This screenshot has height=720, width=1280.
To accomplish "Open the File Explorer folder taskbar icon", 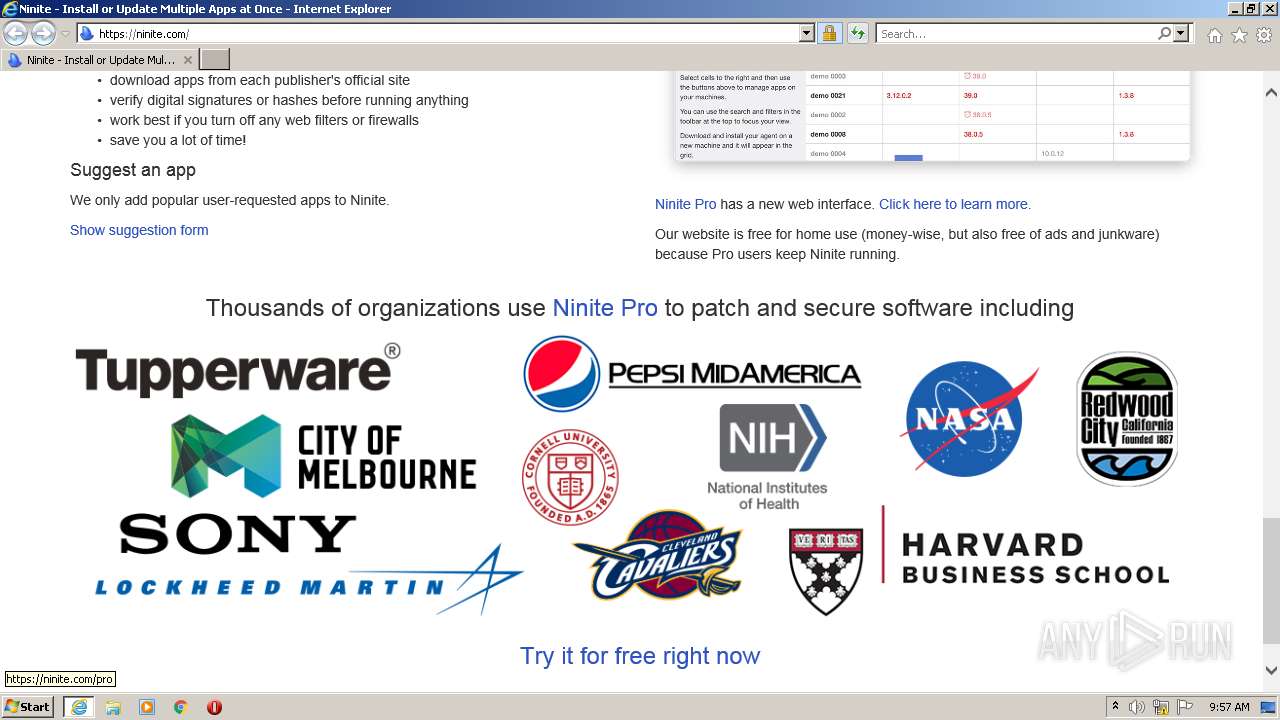I will tap(113, 707).
